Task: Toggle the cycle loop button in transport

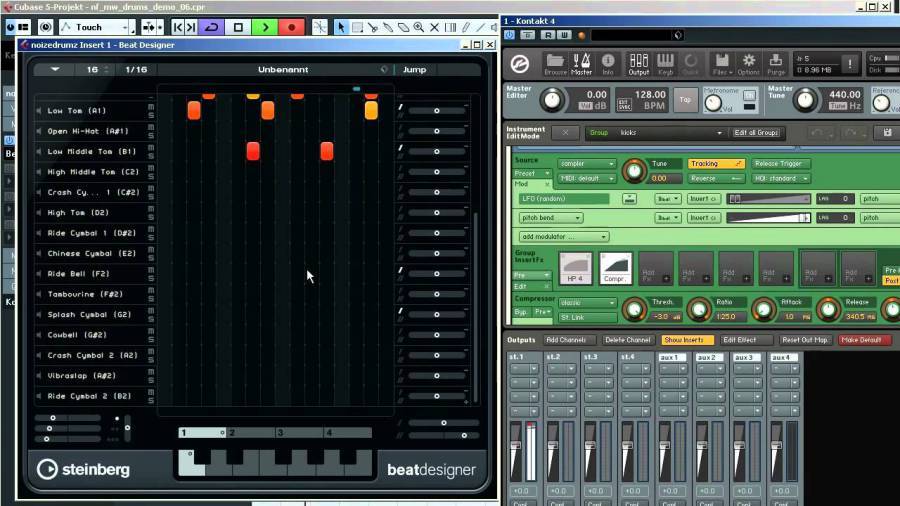Action: tap(211, 27)
